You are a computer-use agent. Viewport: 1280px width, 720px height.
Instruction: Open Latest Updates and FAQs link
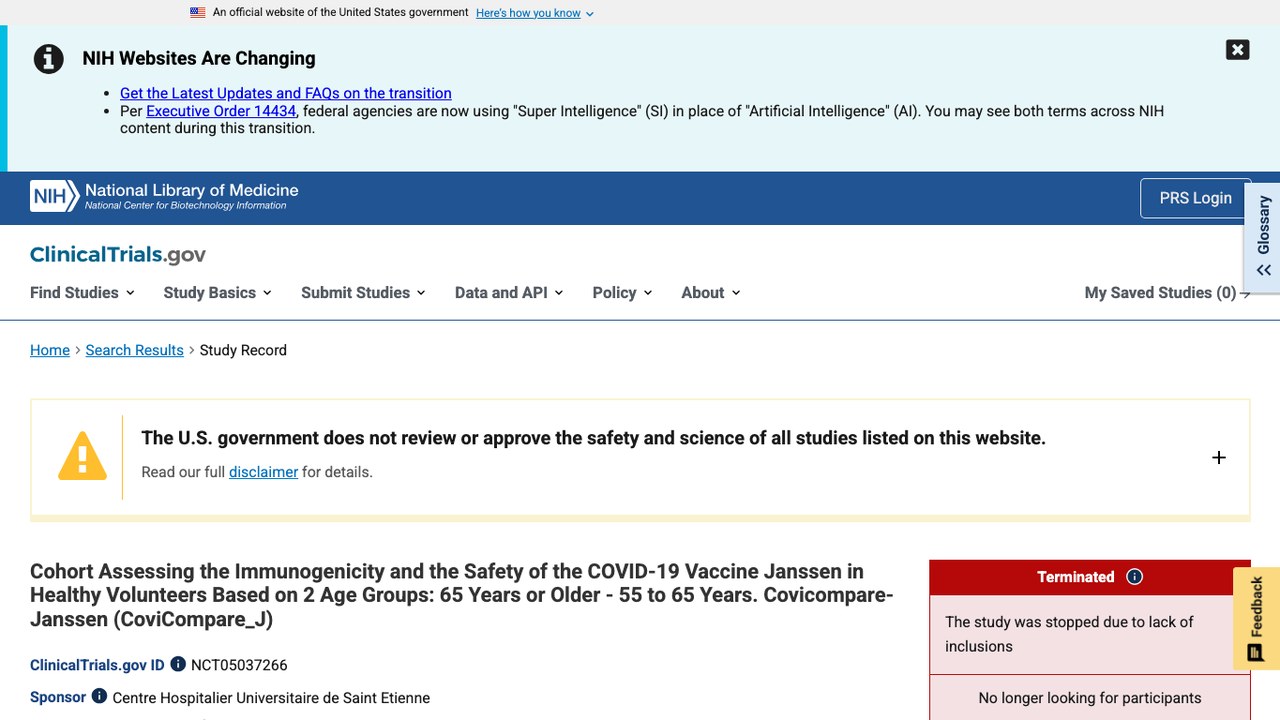click(286, 93)
